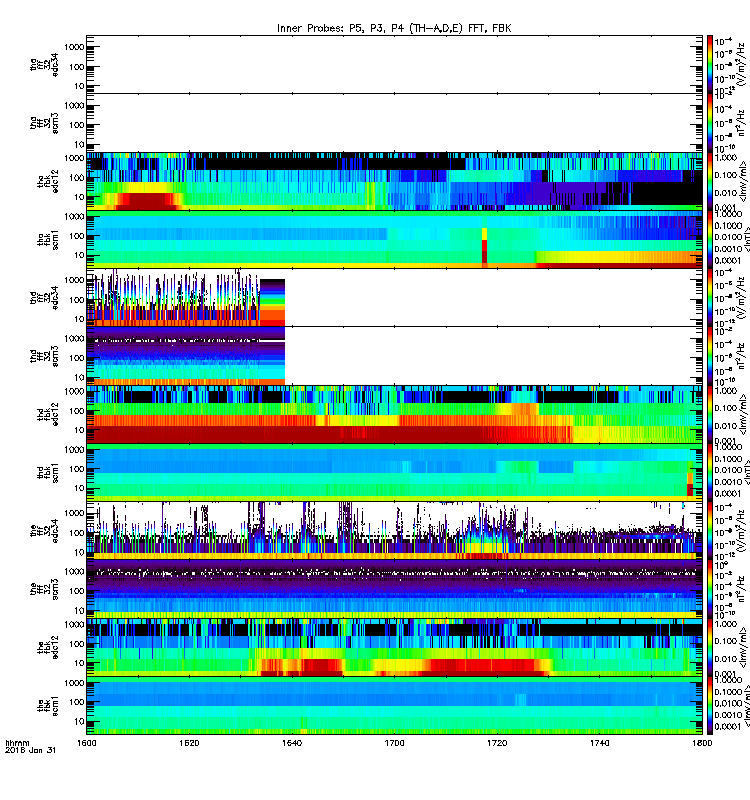Click the 1000 y-axis tick of tha fff edc34
Viewport: 750px width, 800px height.
tap(74, 47)
